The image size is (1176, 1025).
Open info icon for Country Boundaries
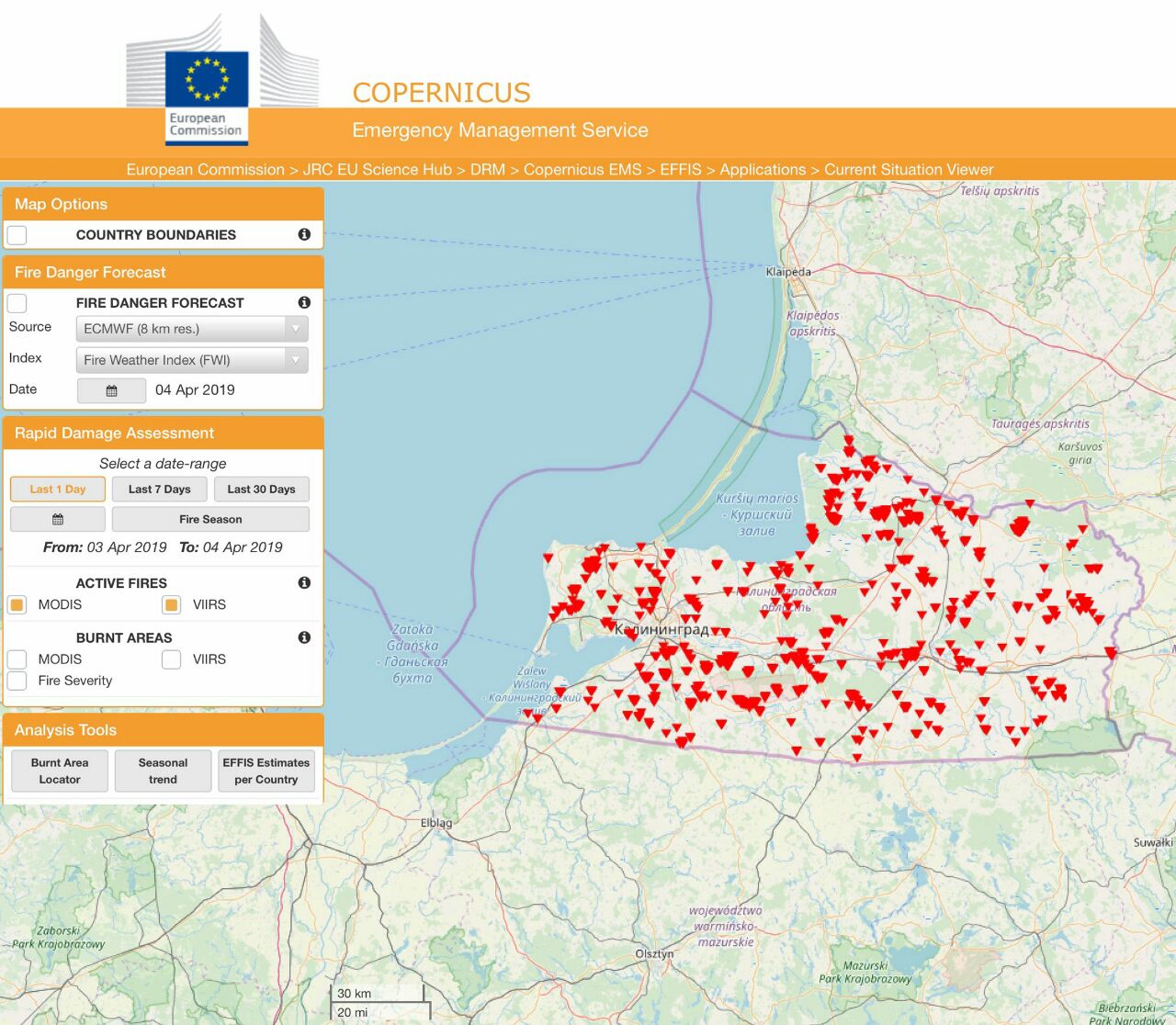click(x=304, y=234)
